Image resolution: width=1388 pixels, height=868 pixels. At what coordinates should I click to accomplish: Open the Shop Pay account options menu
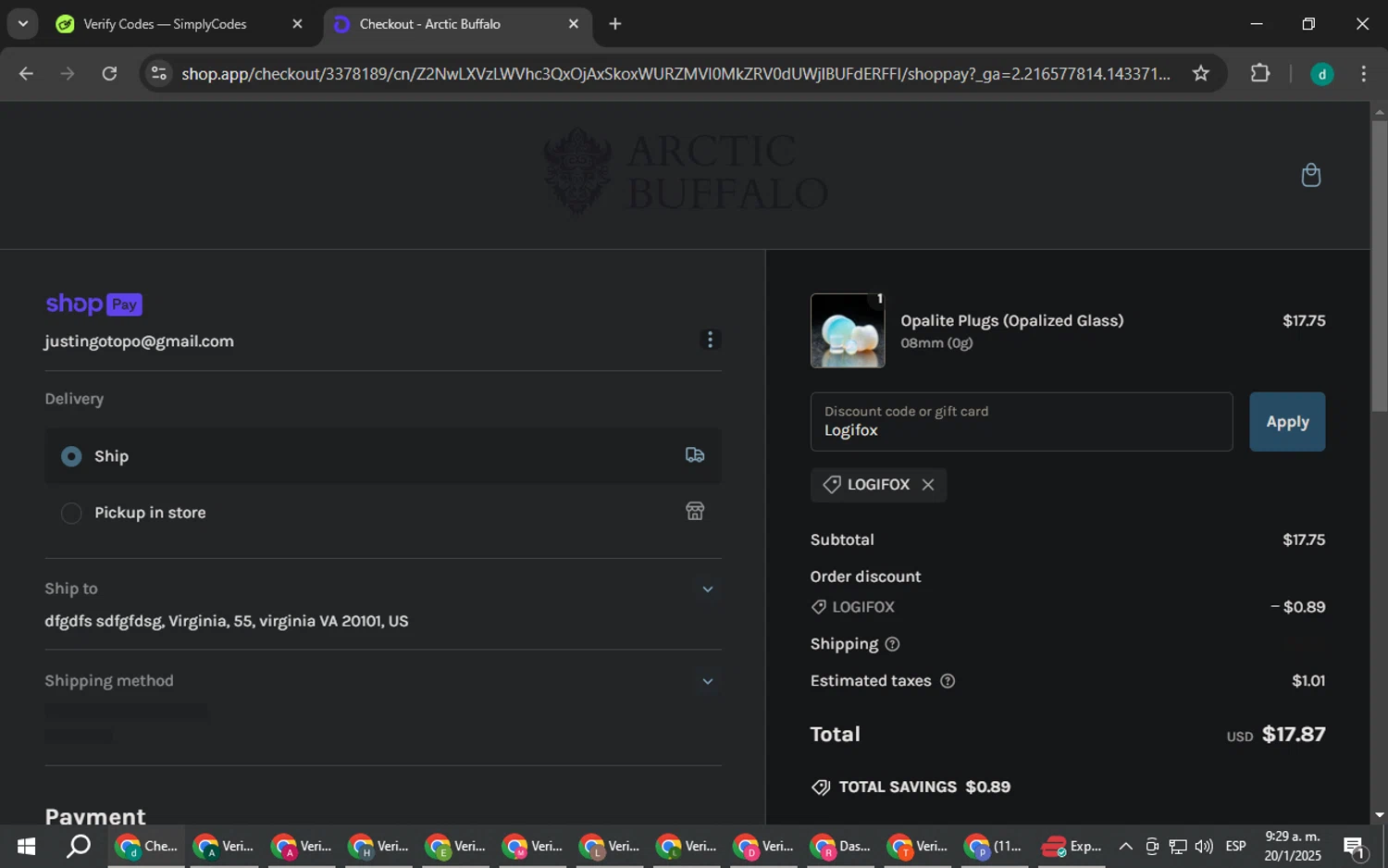[x=710, y=340]
